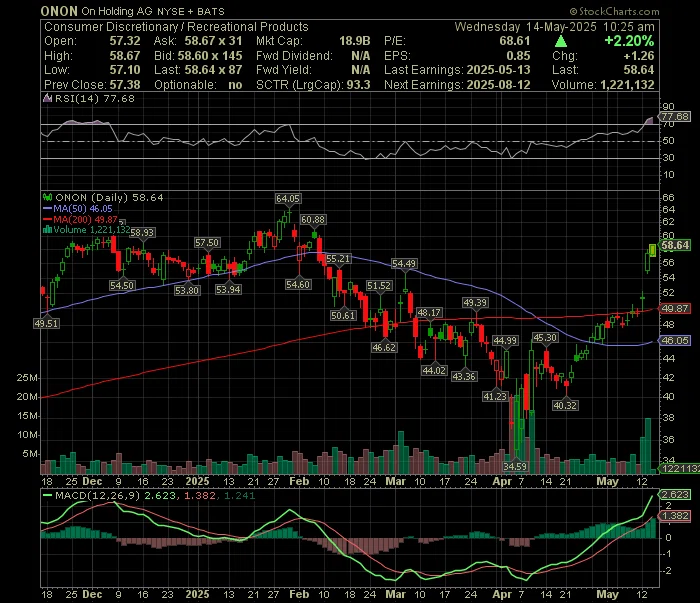Click the ONON ticker symbol title

[x=59, y=11]
